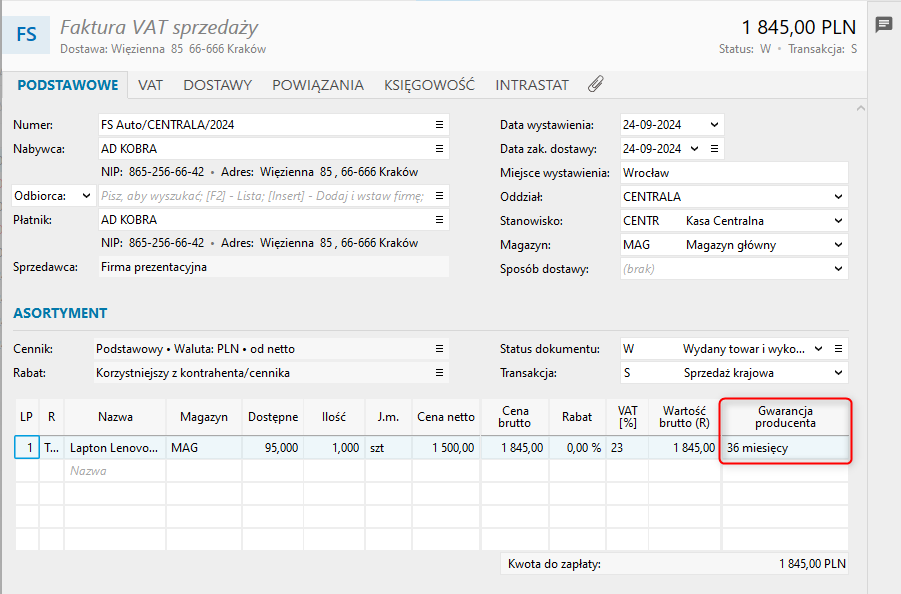Expand the Data wystawienia date picker
901x594 pixels.
click(x=714, y=125)
